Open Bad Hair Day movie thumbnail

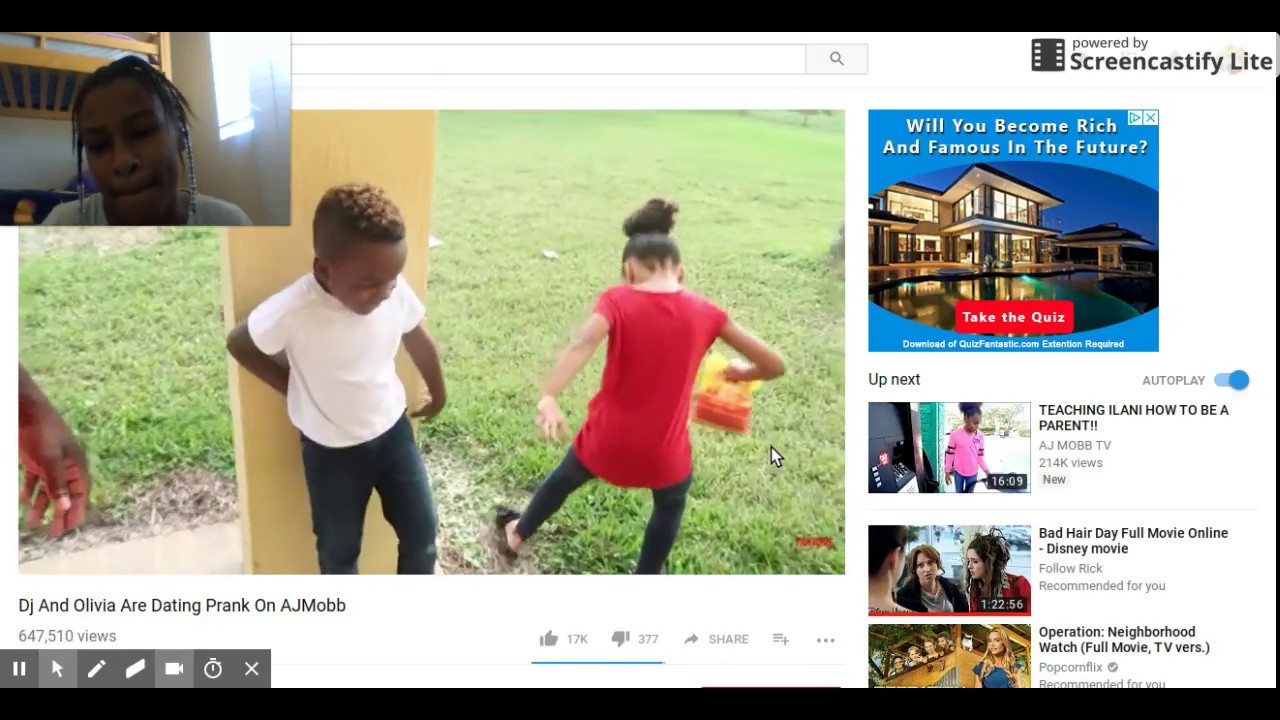[949, 570]
